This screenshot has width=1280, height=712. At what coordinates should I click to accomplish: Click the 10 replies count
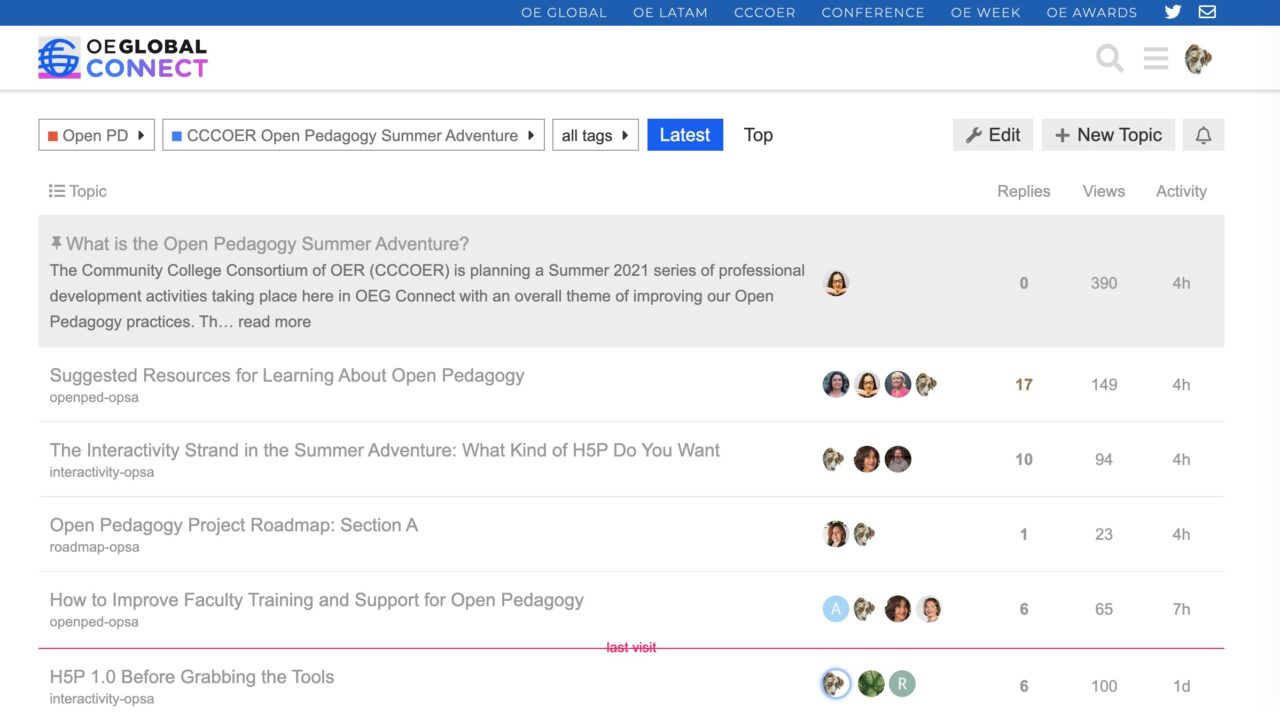point(1024,459)
